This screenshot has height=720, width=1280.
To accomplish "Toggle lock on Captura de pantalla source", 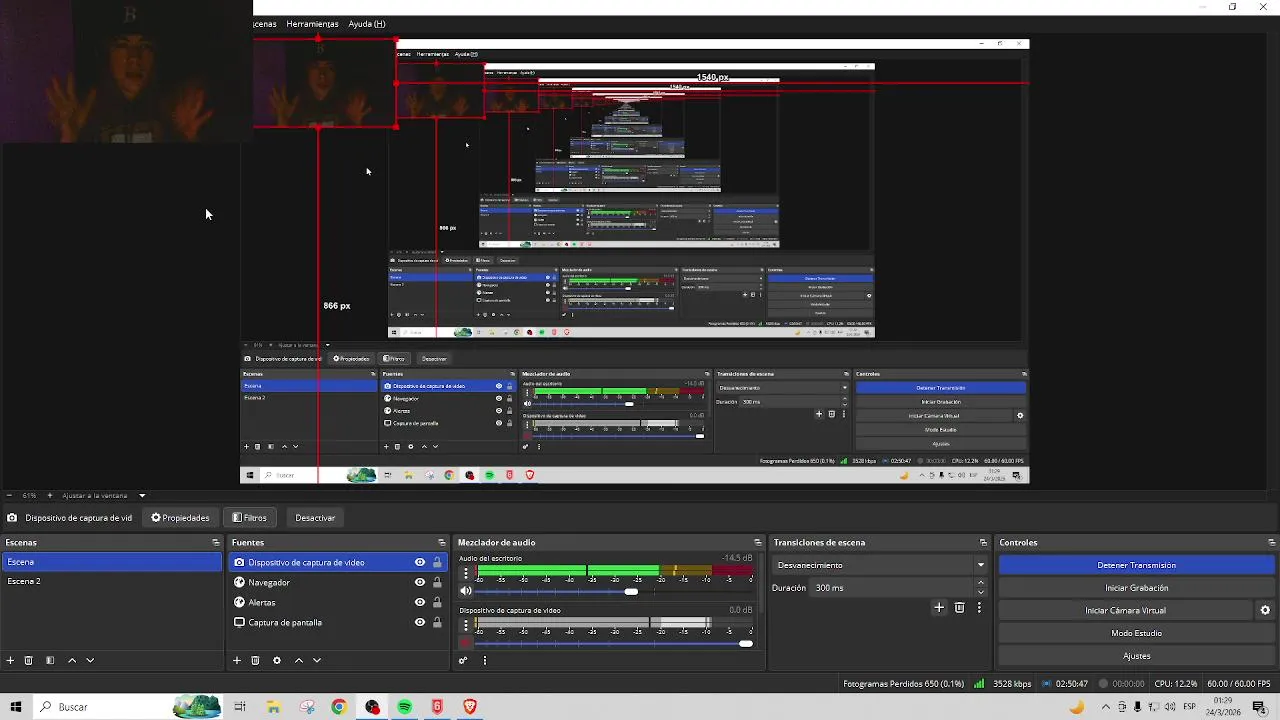I will click(437, 622).
